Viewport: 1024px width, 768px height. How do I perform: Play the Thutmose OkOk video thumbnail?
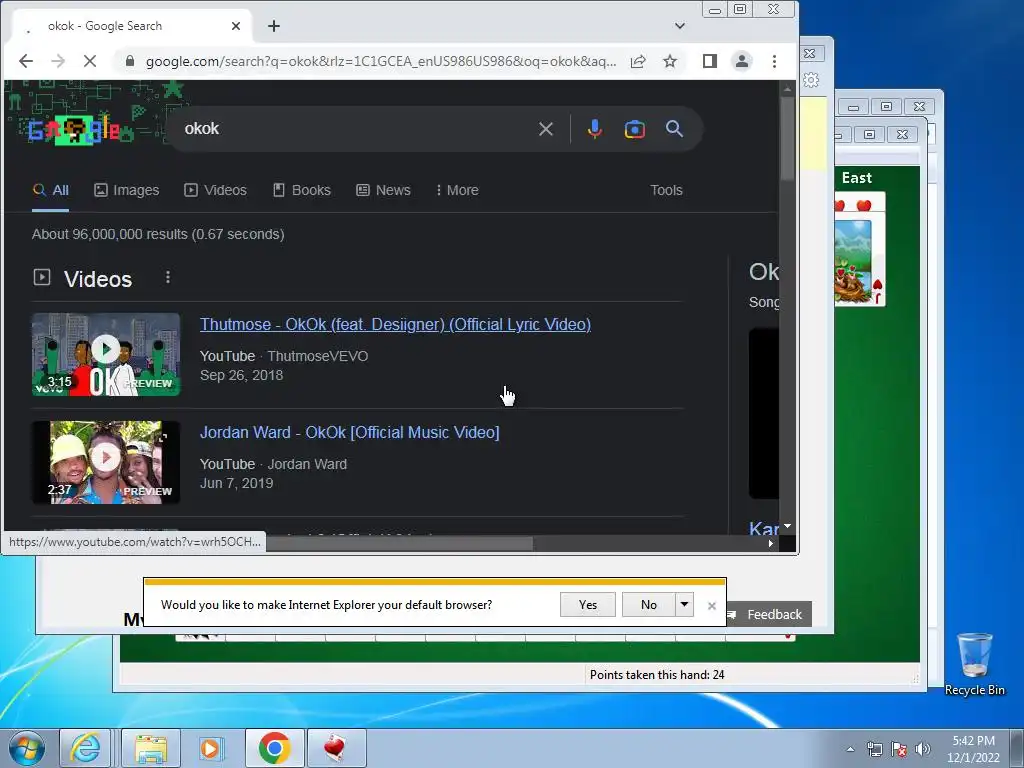106,355
